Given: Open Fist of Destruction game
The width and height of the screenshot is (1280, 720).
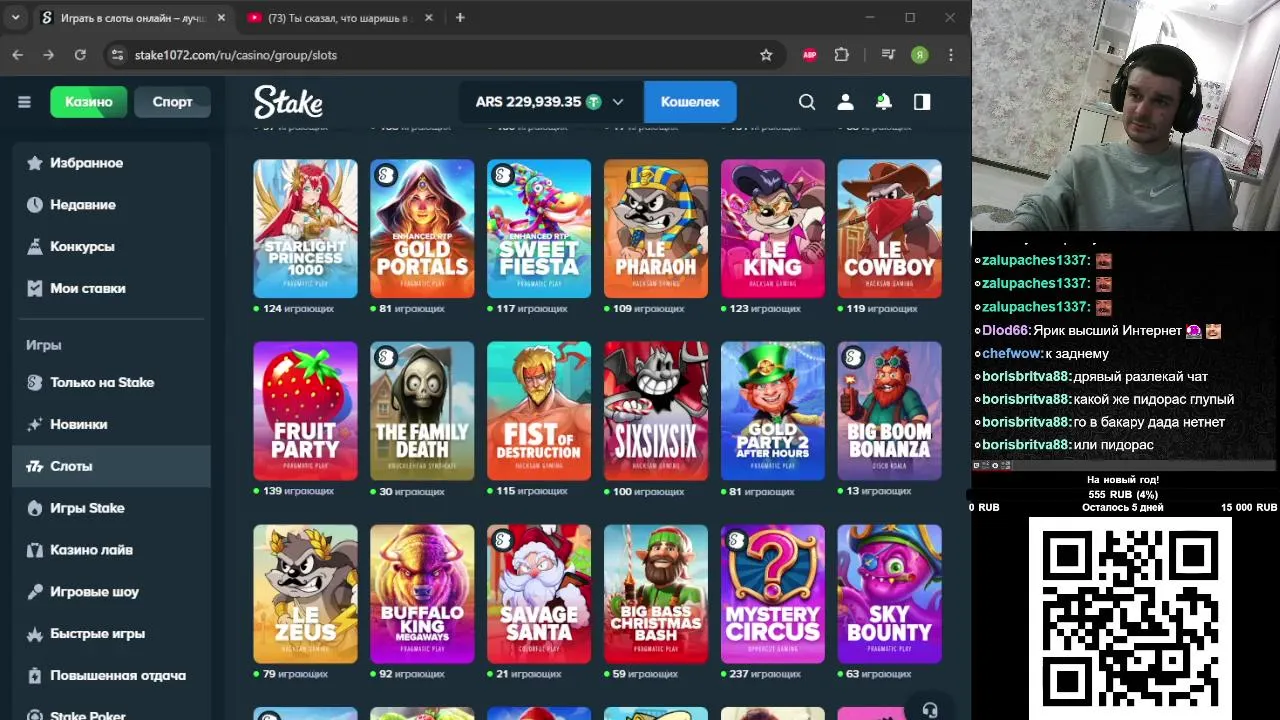Looking at the screenshot, I should (539, 411).
